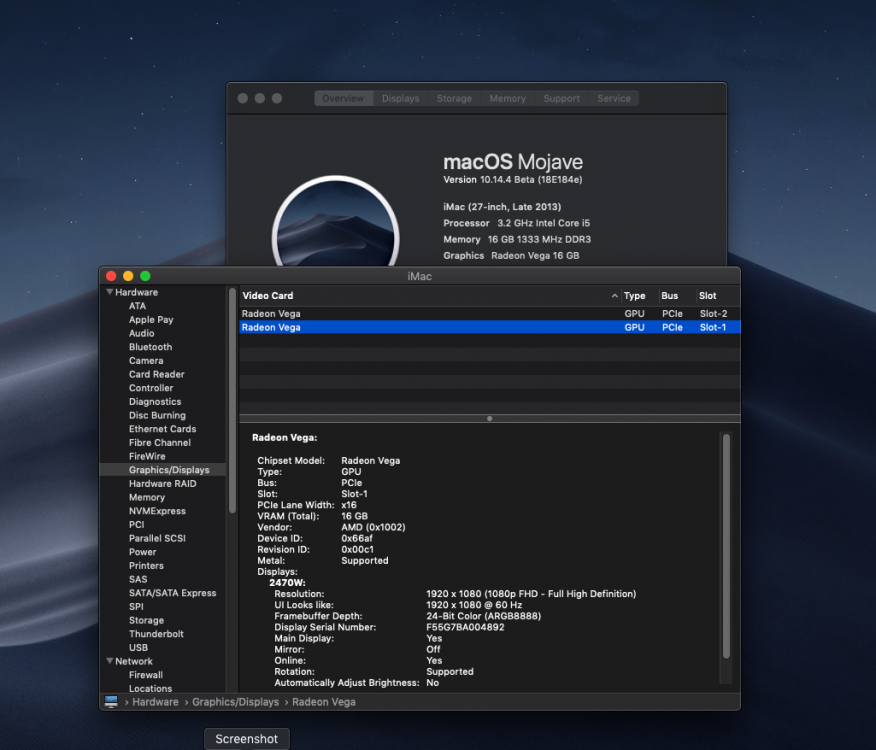This screenshot has height=750, width=876.
Task: Select Camera in the sidebar
Action: point(146,360)
